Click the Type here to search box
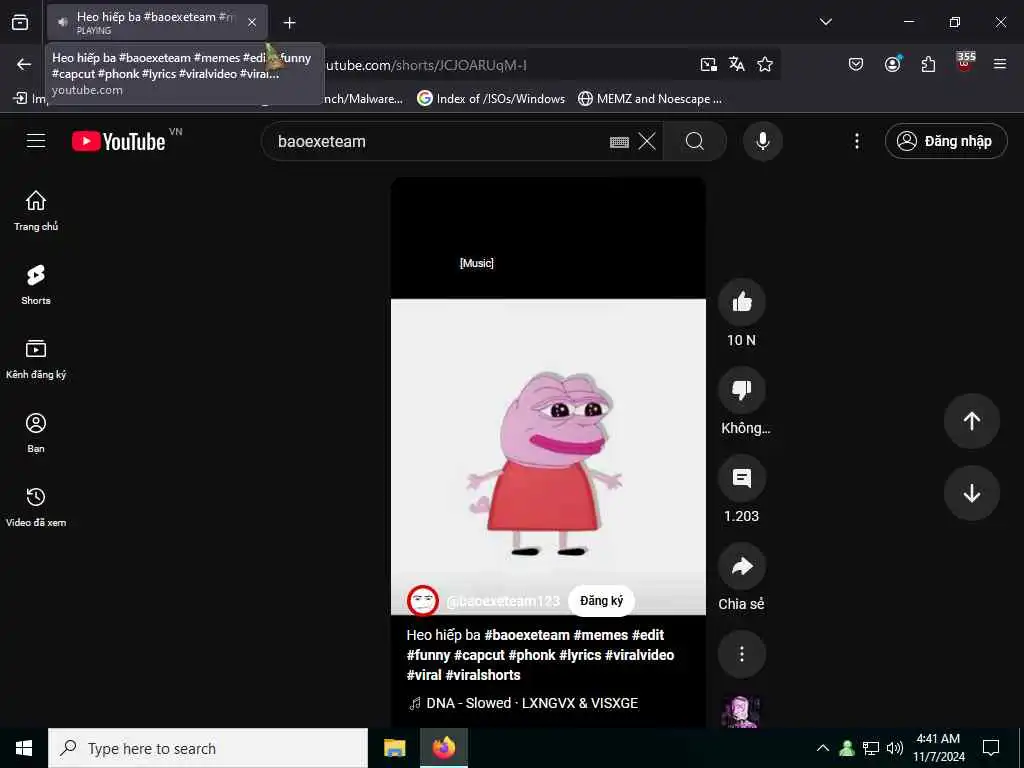The width and height of the screenshot is (1024, 768). click(208, 748)
